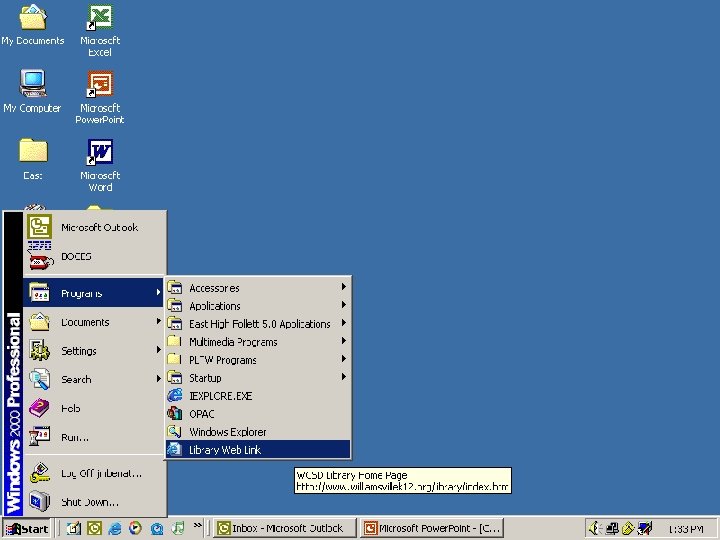The height and width of the screenshot is (540, 720).
Task: Open Settings in the Start menu
Action: coord(94,350)
